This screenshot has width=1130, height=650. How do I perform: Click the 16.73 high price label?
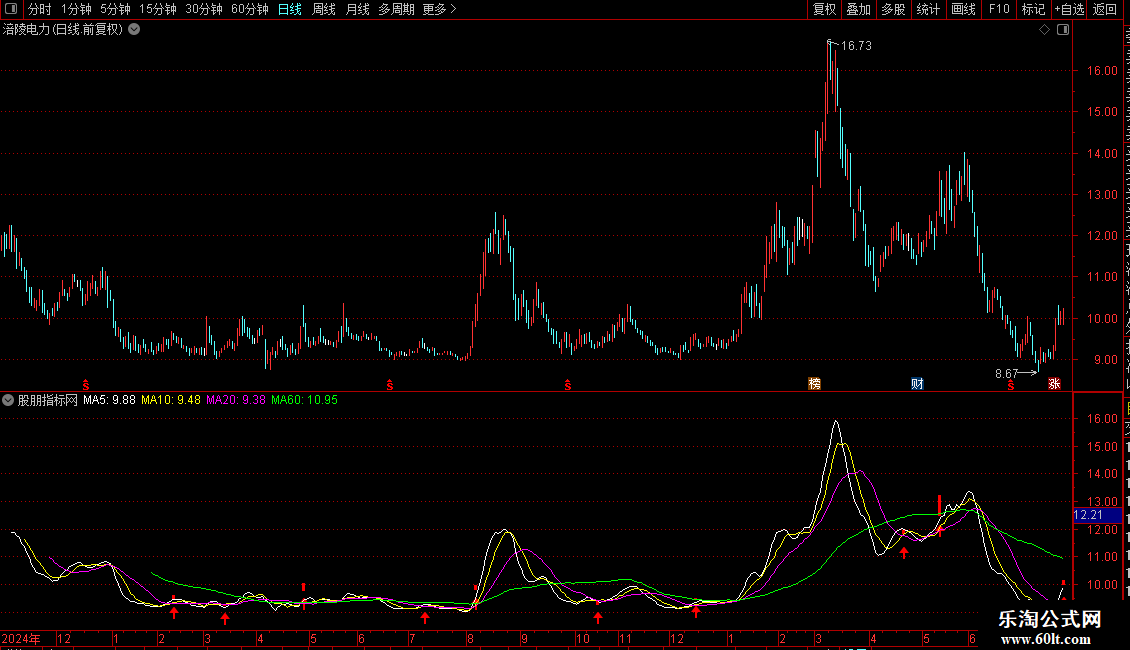856,45
